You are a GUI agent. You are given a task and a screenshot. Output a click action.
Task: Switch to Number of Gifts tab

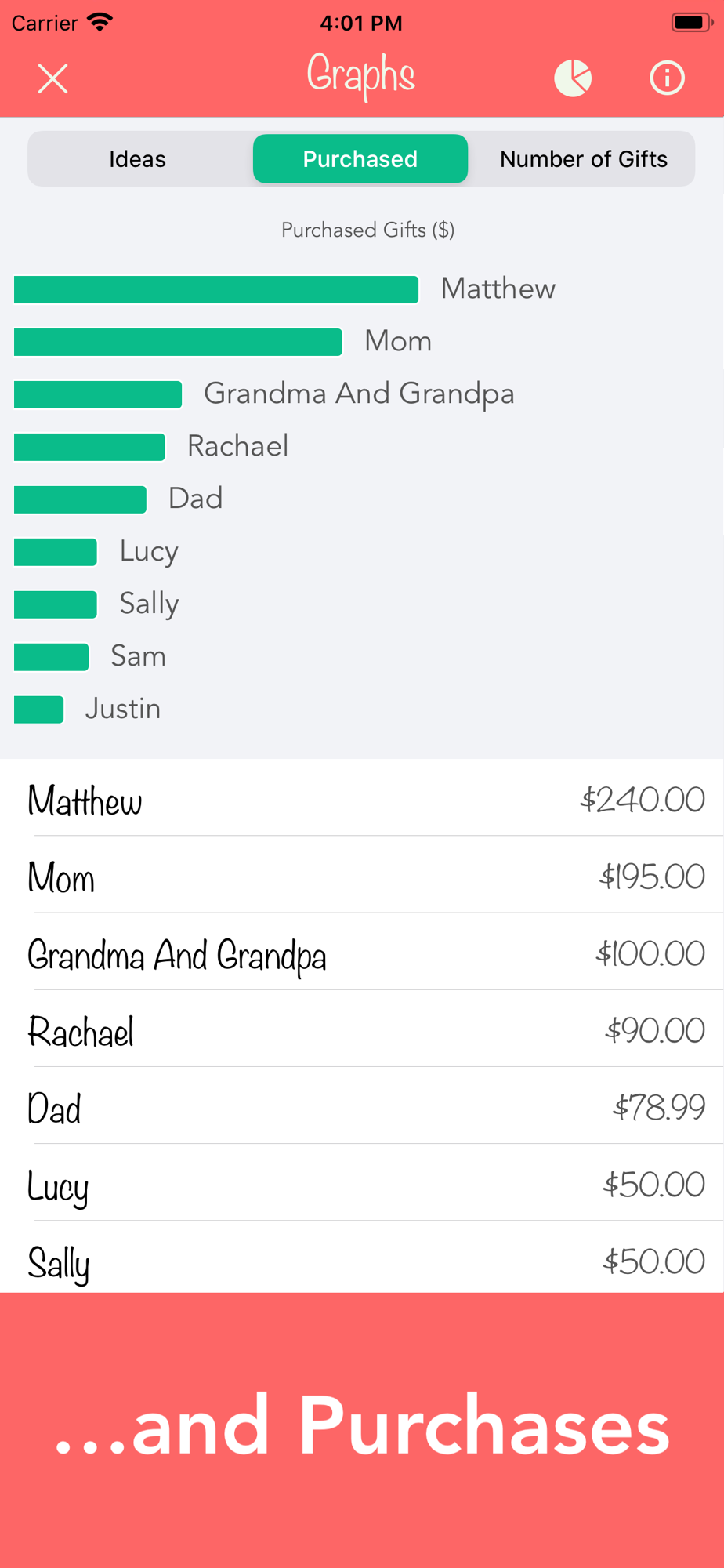point(583,159)
